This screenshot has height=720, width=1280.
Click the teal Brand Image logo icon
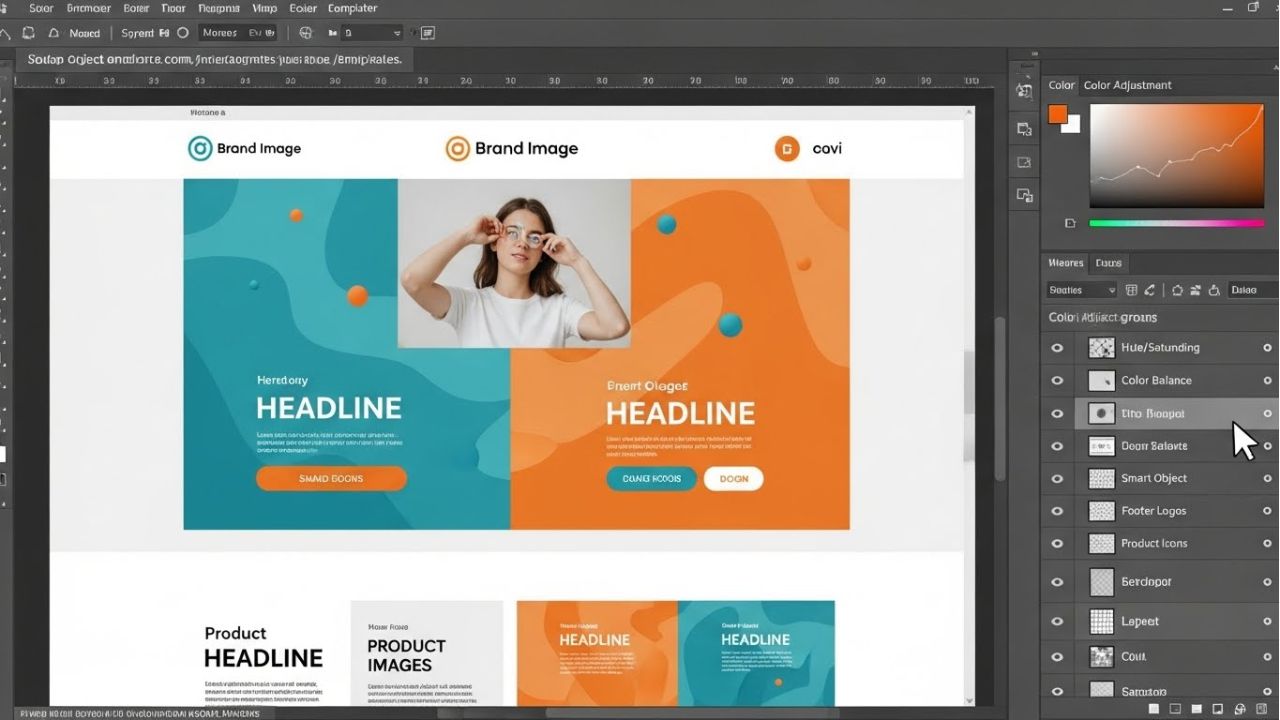pyautogui.click(x=200, y=149)
